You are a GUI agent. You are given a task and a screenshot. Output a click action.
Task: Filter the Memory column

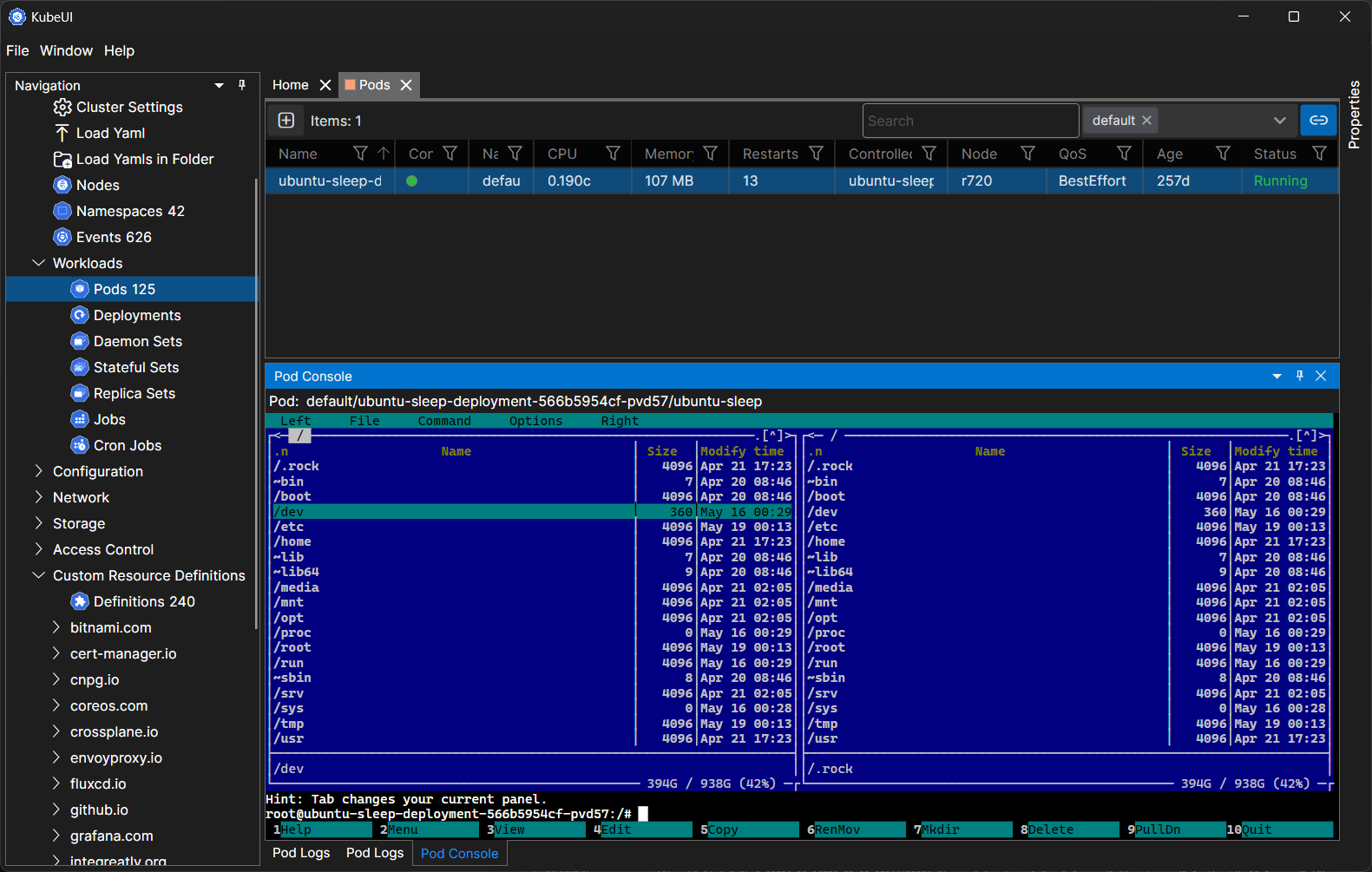[x=710, y=154]
